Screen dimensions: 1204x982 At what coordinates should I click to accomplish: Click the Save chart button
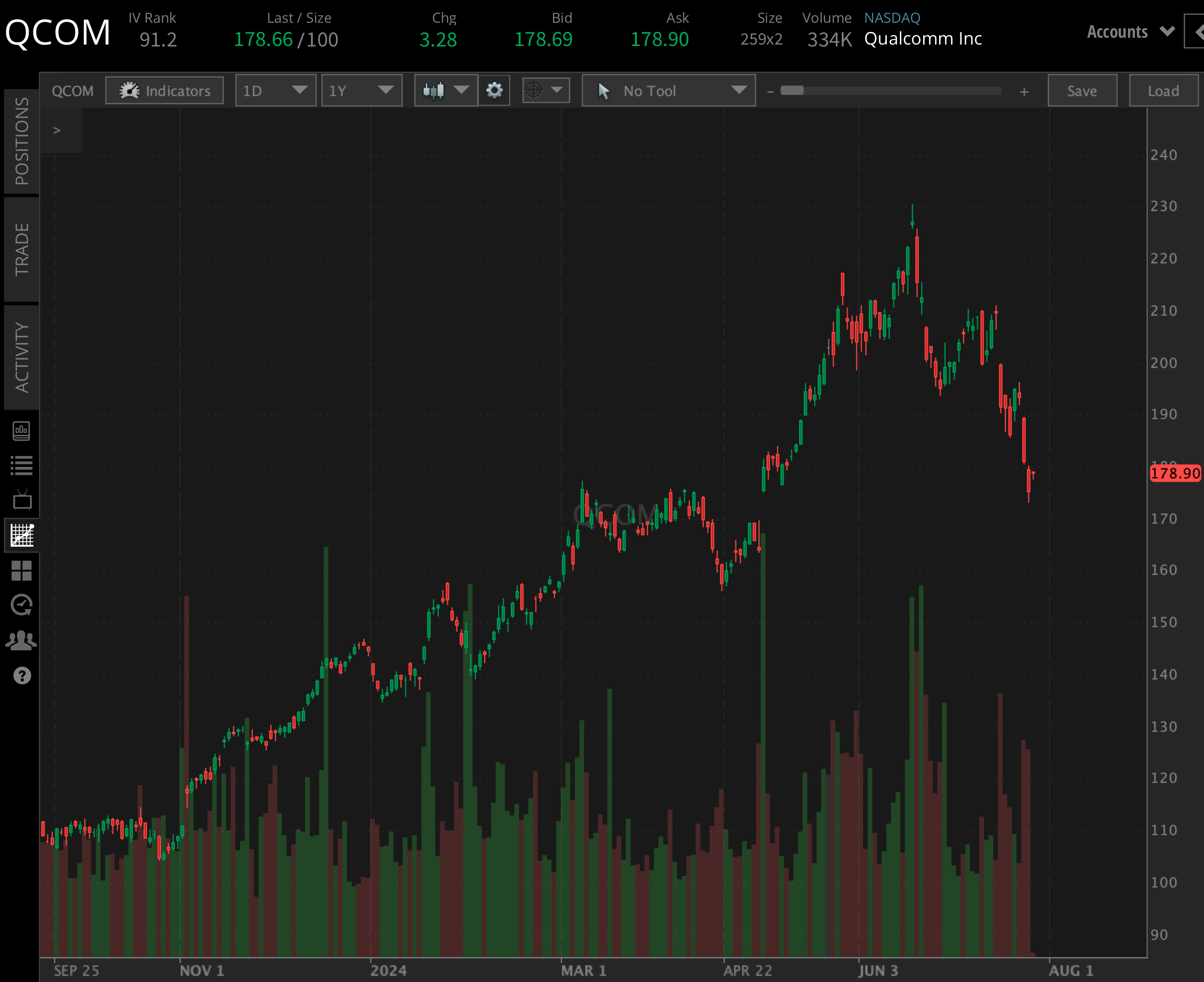[1082, 91]
